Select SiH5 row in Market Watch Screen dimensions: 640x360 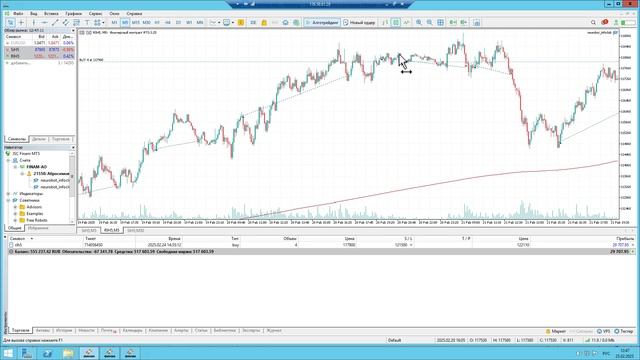[x=39, y=49]
